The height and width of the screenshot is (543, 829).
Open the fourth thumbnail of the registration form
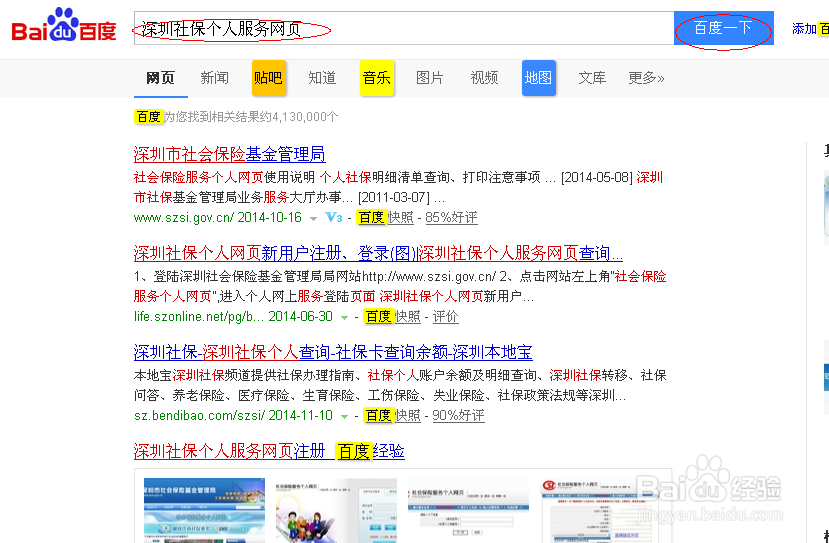pos(600,510)
